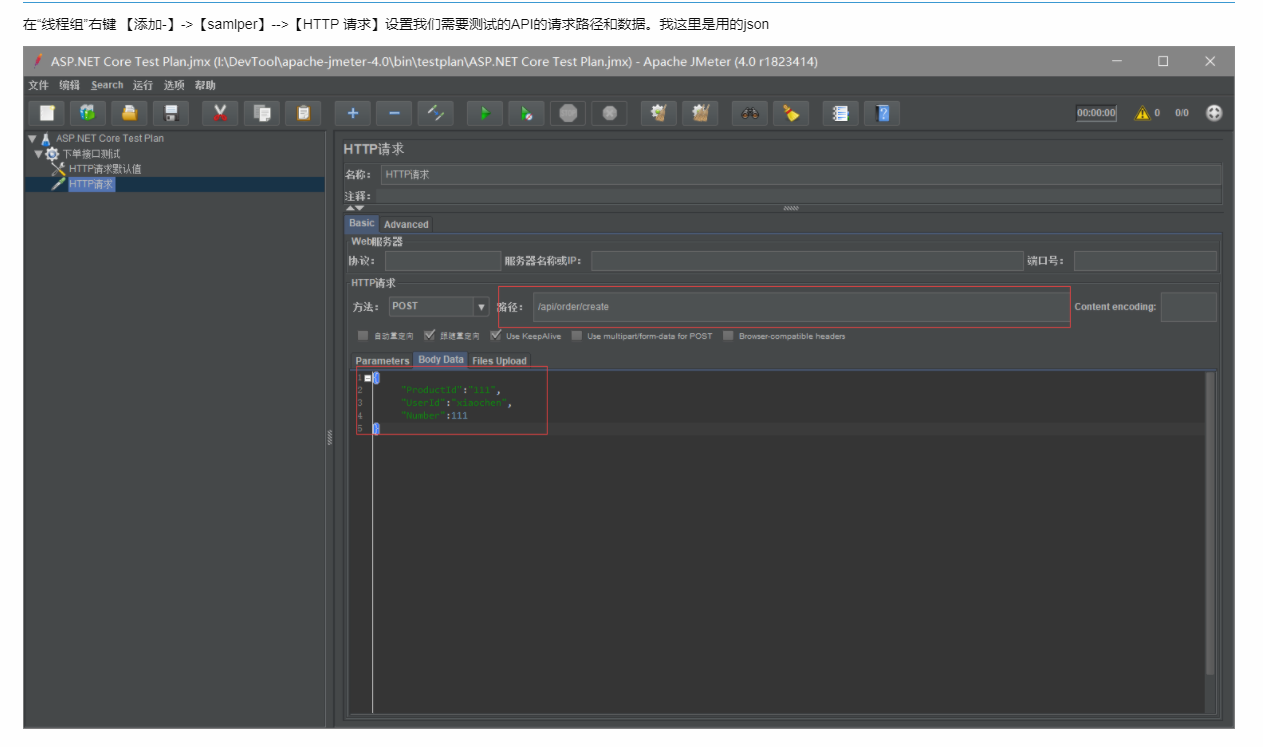
Task: Click the Clear All results icon
Action: coord(700,113)
